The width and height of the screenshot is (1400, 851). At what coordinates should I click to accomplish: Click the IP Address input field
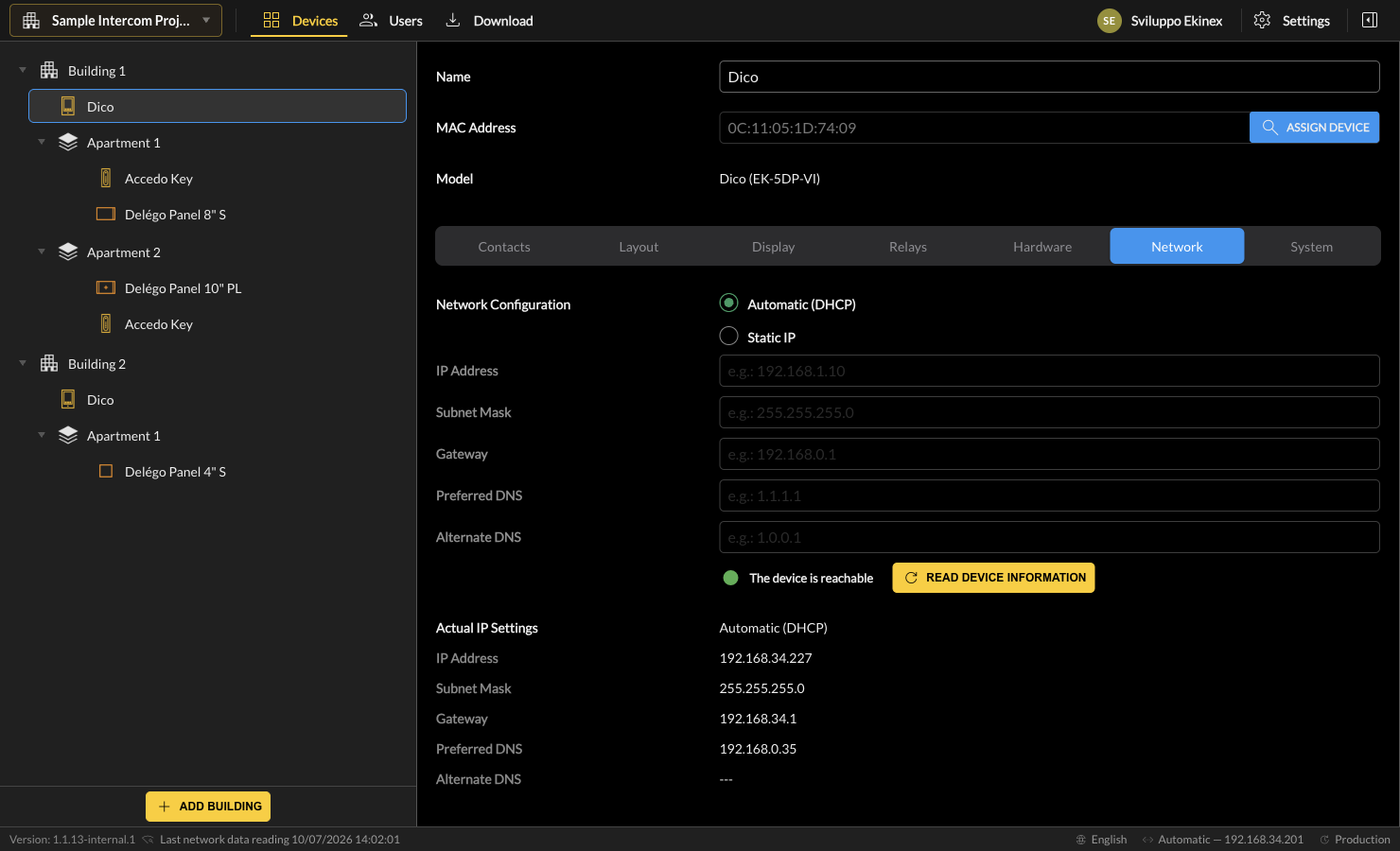click(1049, 371)
